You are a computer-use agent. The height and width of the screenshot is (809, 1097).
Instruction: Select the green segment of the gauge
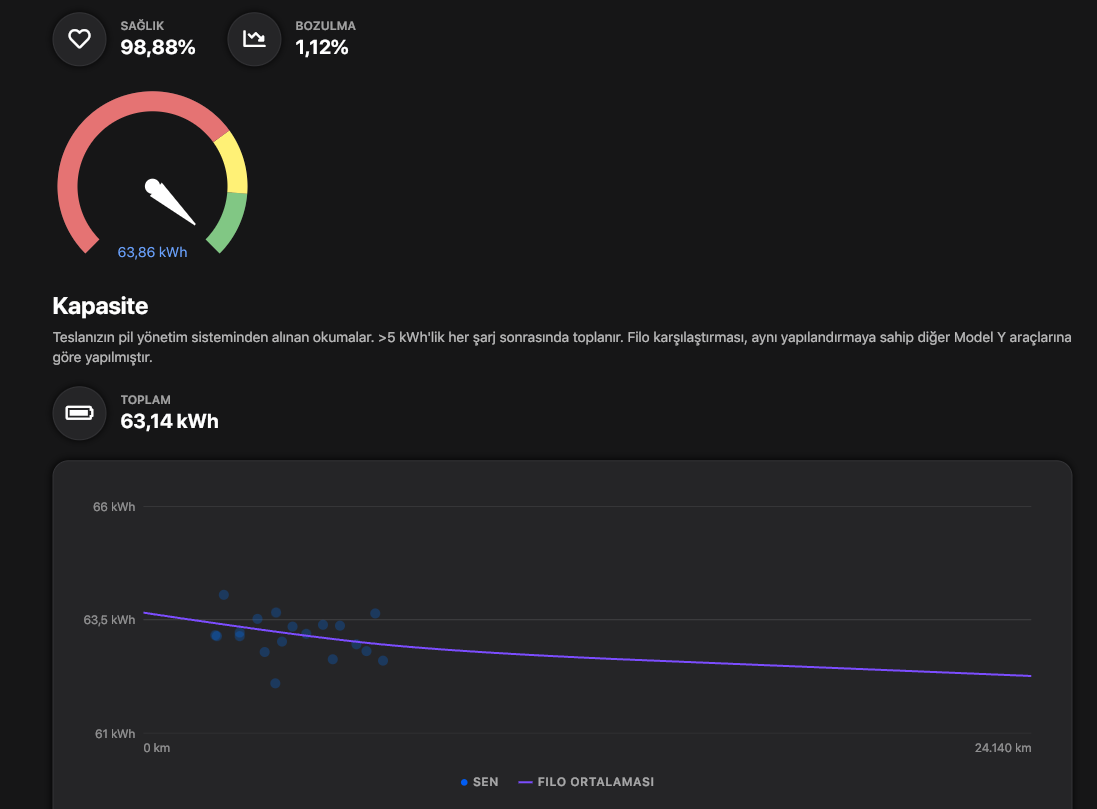pos(229,222)
